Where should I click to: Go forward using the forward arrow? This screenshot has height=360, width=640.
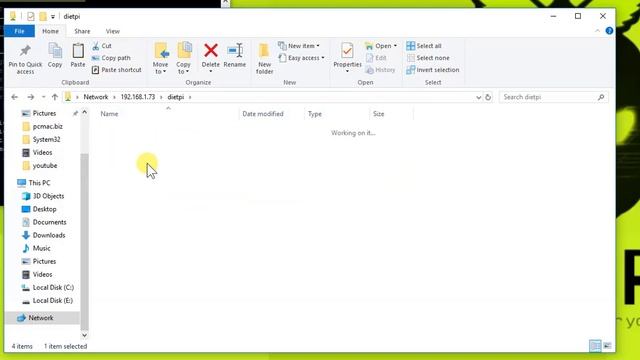click(x=31, y=97)
